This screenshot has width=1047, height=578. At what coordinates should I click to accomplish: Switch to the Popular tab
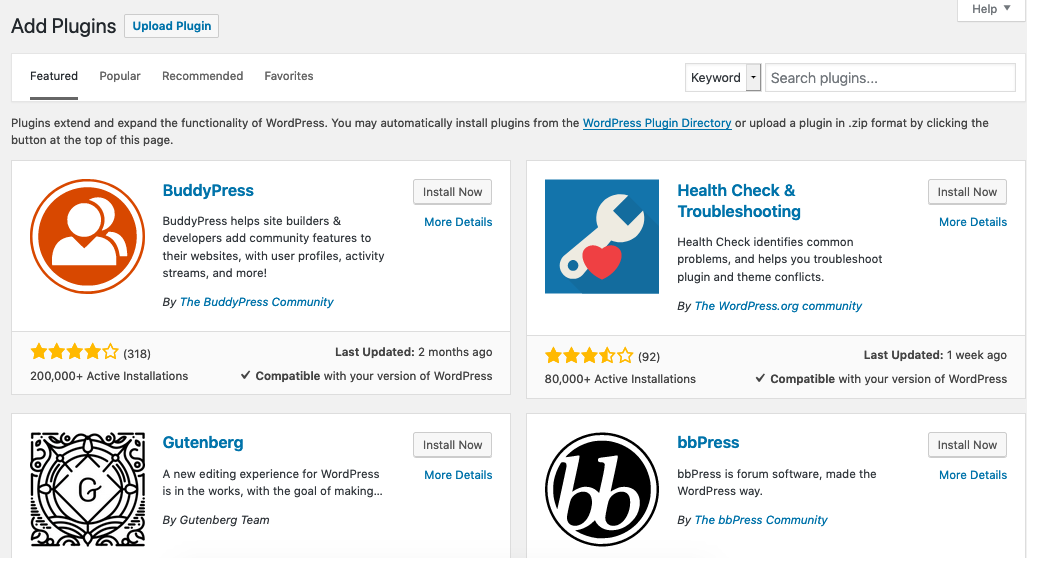pos(119,76)
